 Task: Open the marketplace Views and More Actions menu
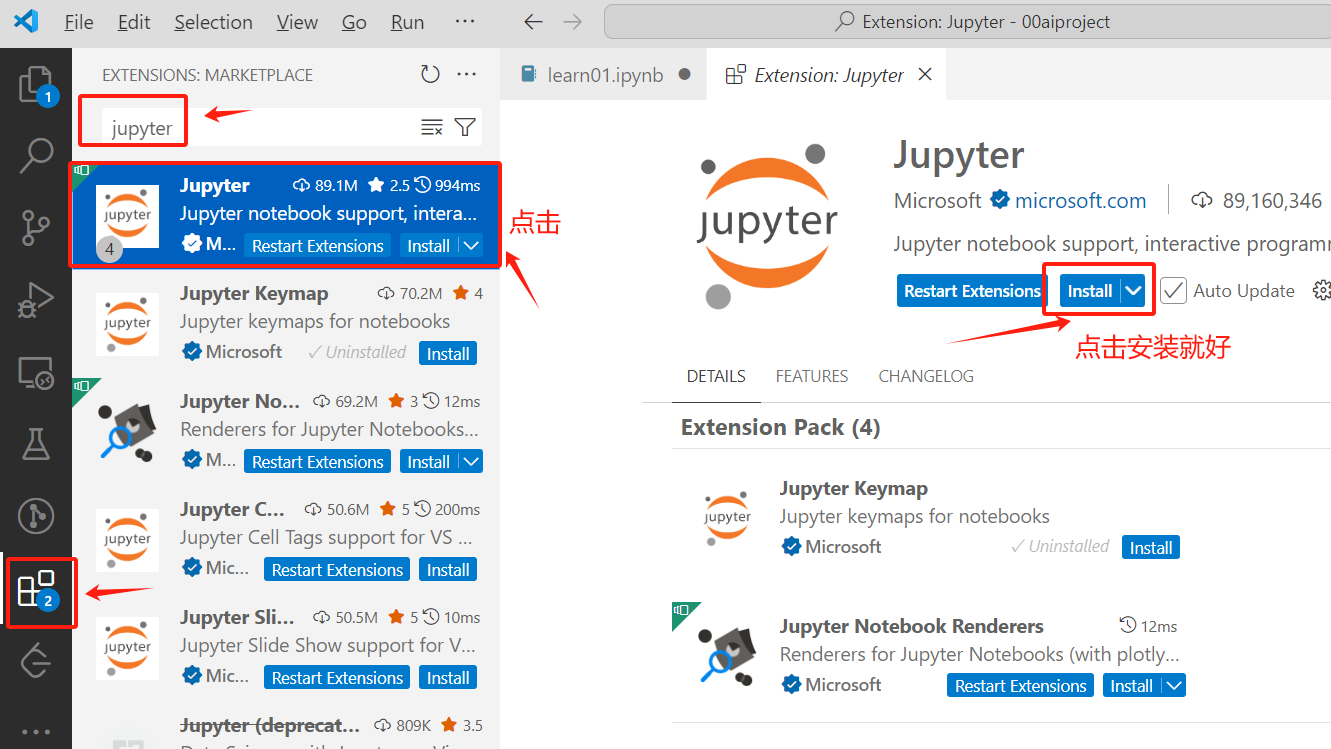(x=467, y=75)
